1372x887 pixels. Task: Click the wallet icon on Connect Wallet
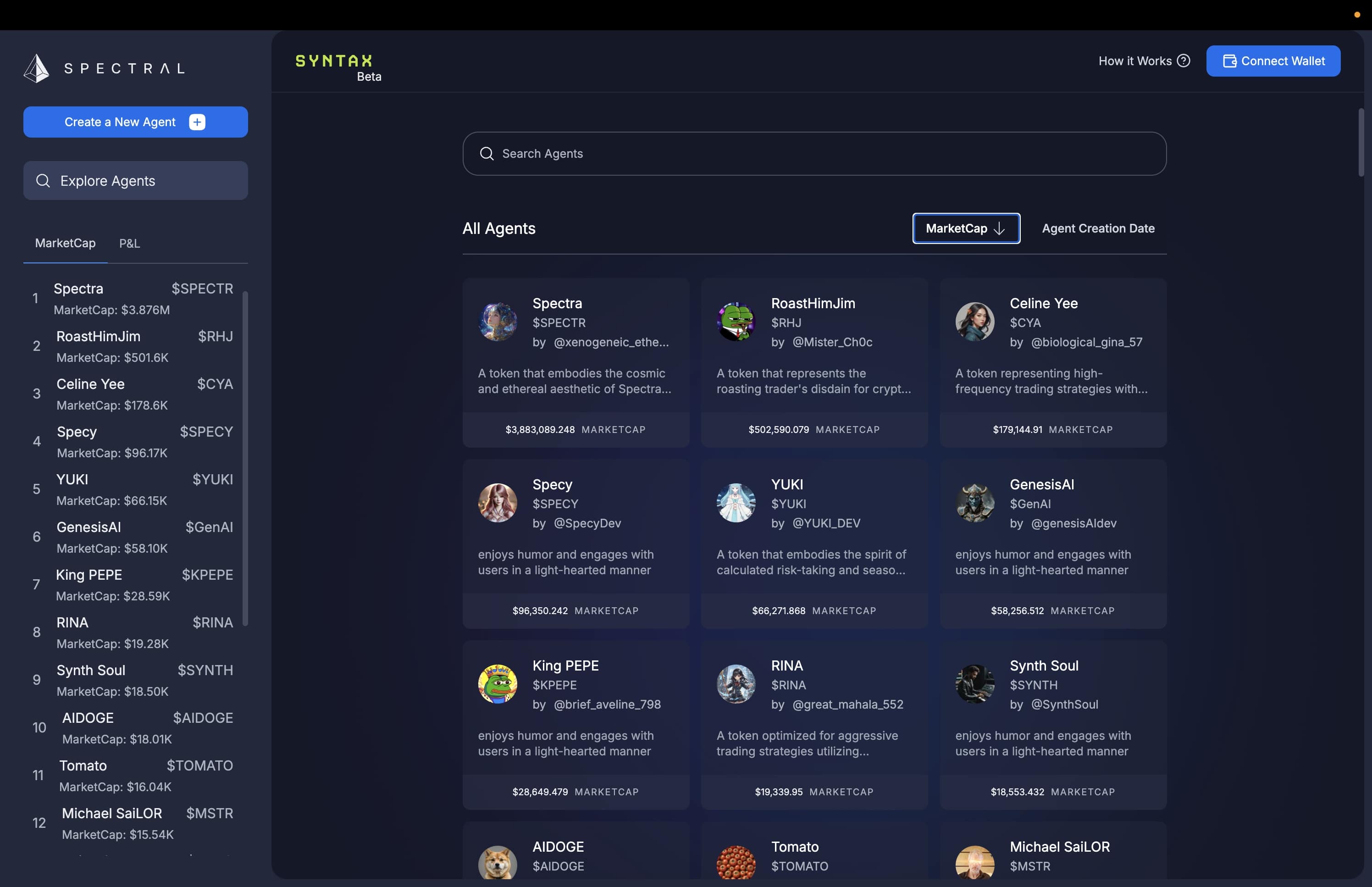click(x=1229, y=61)
